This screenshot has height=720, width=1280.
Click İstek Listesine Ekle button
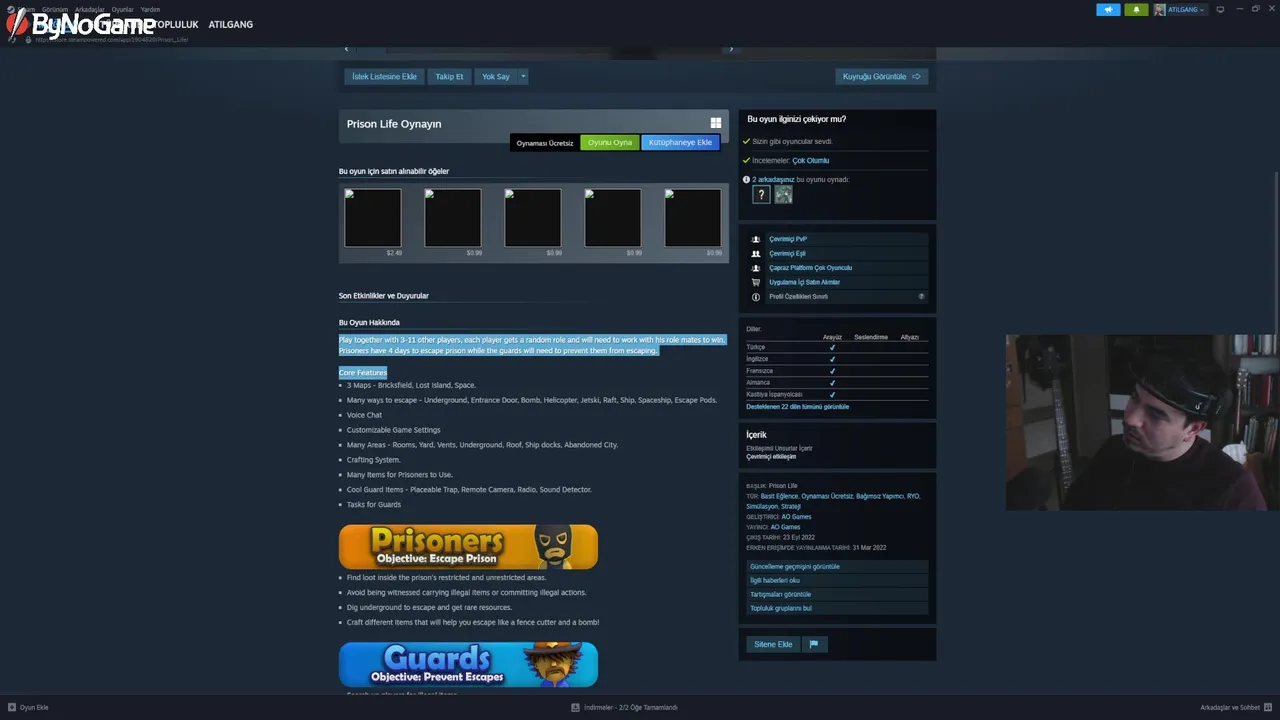[384, 76]
